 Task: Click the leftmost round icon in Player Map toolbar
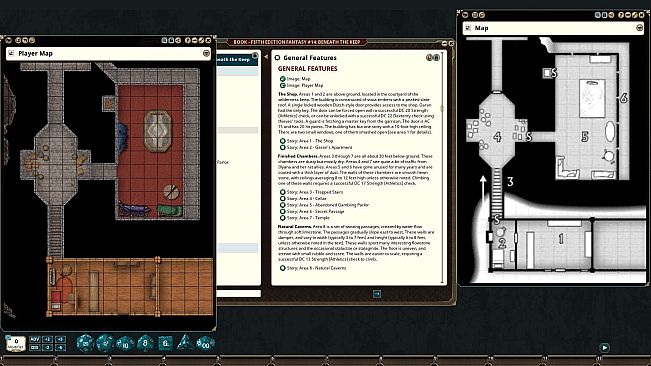(x=8, y=40)
